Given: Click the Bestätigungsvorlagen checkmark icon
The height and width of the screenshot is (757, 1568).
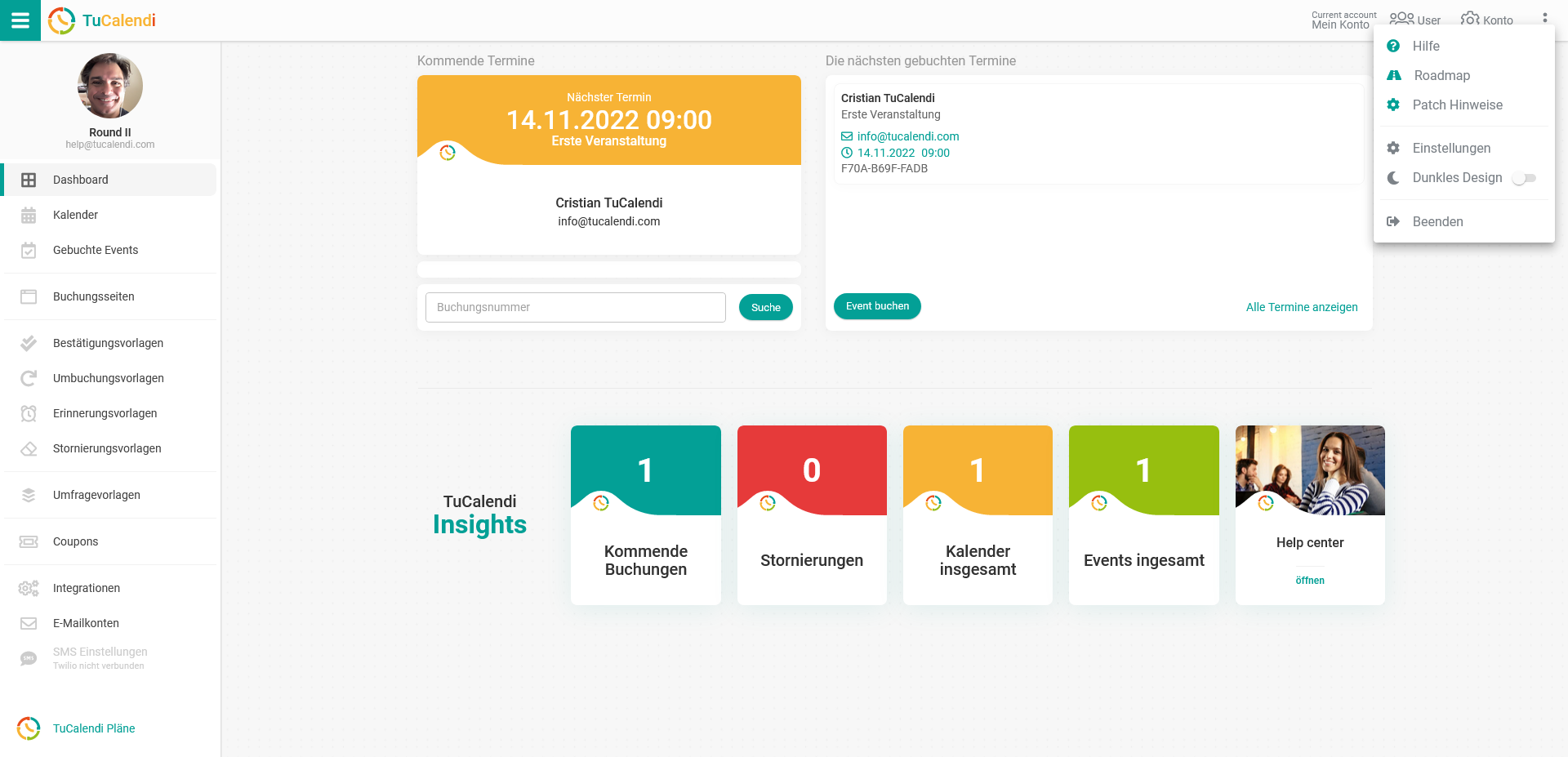Looking at the screenshot, I should [x=29, y=343].
